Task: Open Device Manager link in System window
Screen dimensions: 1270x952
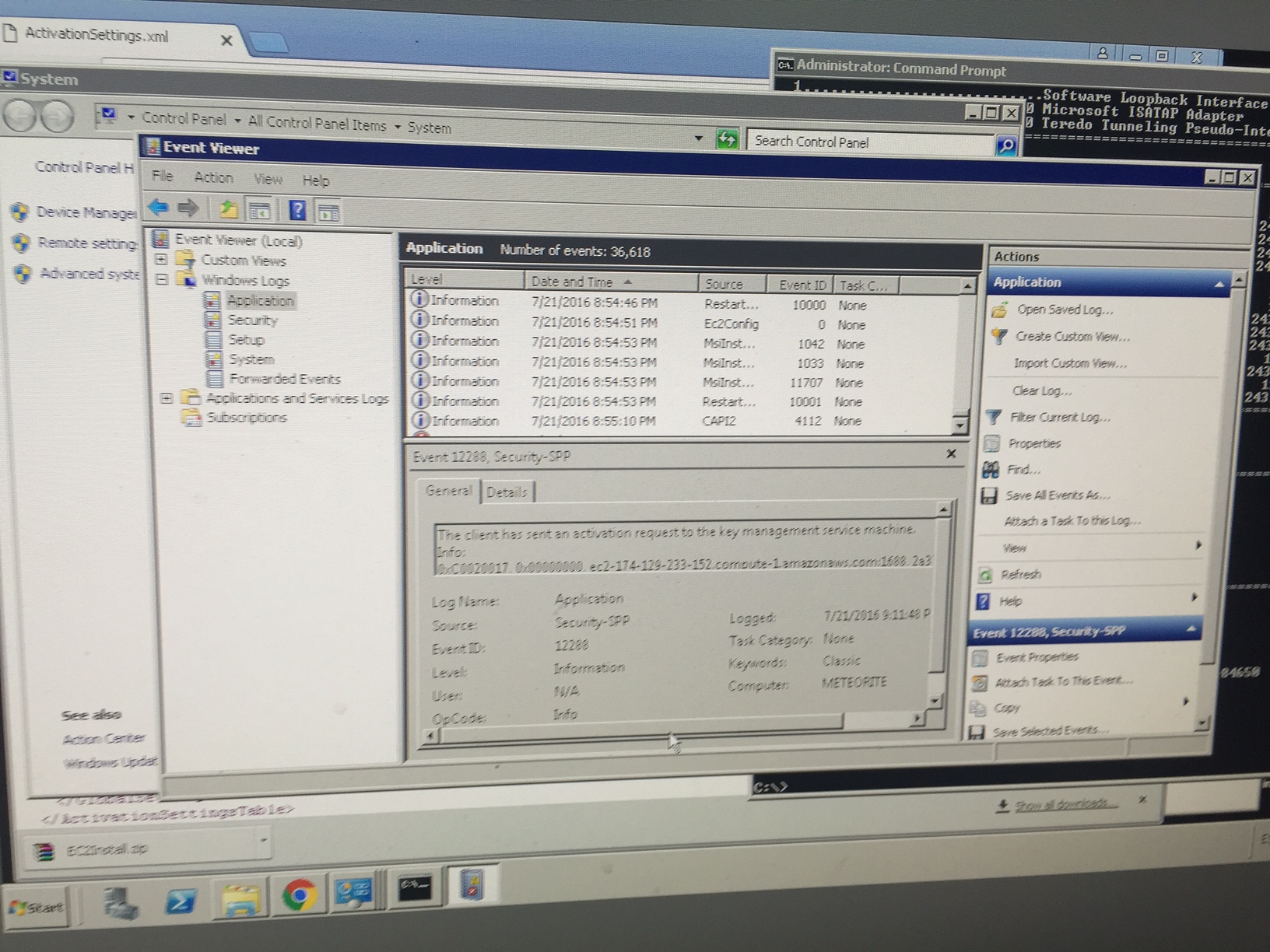Action: tap(86, 212)
